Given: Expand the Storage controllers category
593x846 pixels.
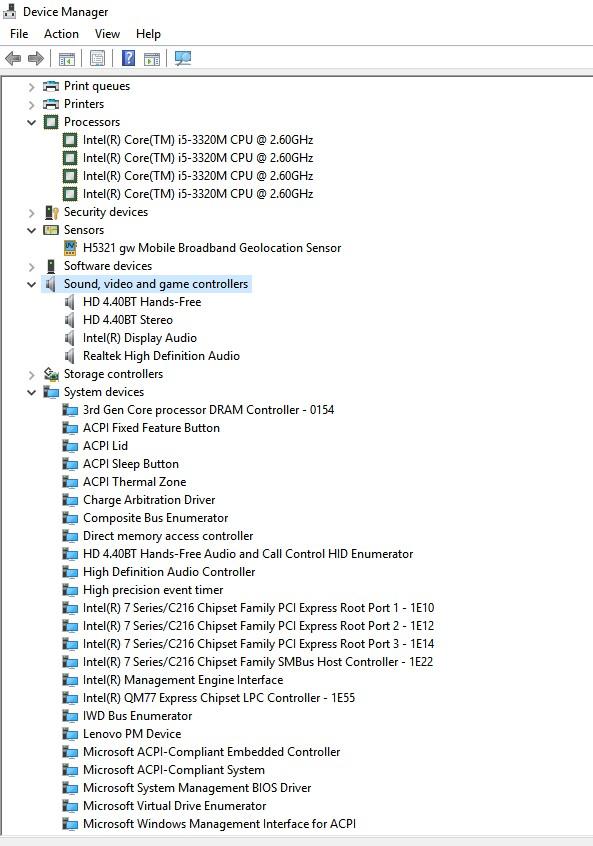Looking at the screenshot, I should tap(31, 374).
